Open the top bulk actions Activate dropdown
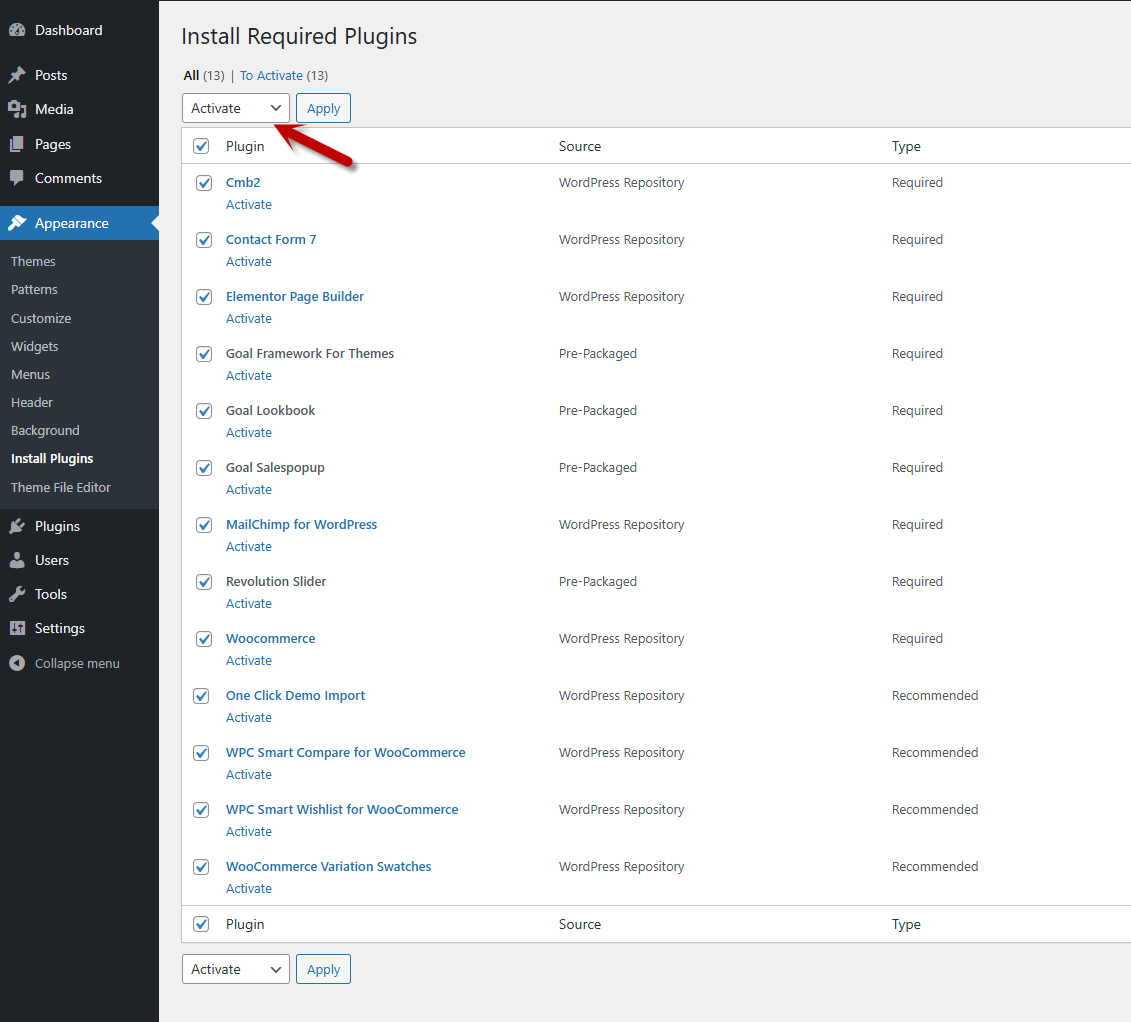 pos(236,108)
